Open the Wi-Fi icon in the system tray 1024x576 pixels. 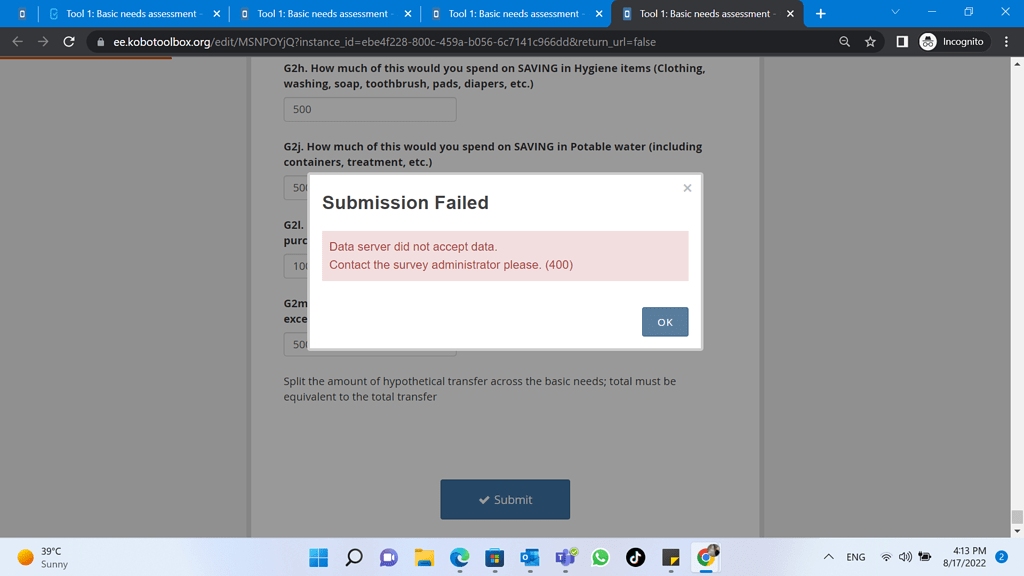tap(885, 557)
